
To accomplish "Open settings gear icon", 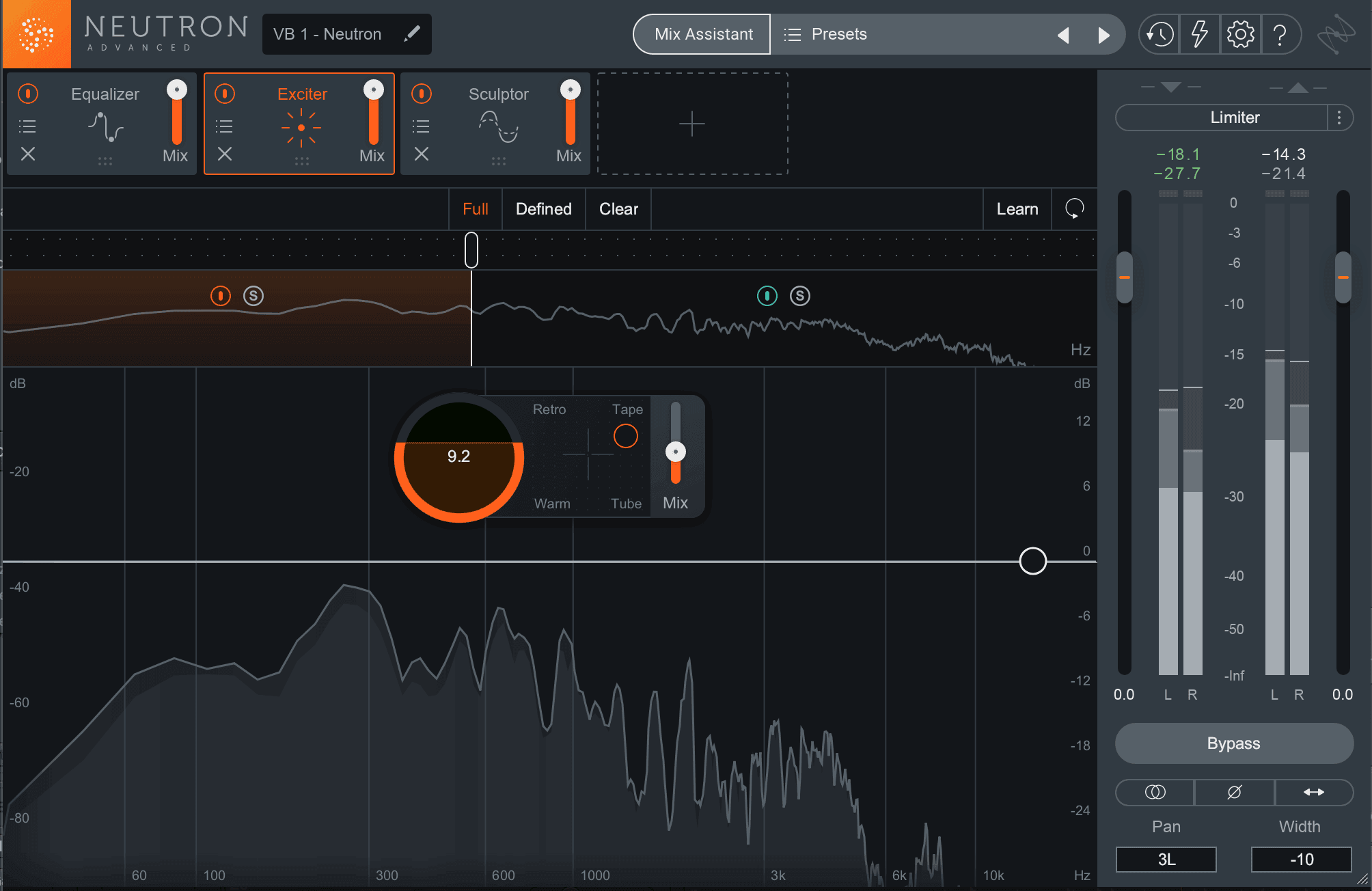I will click(1240, 34).
